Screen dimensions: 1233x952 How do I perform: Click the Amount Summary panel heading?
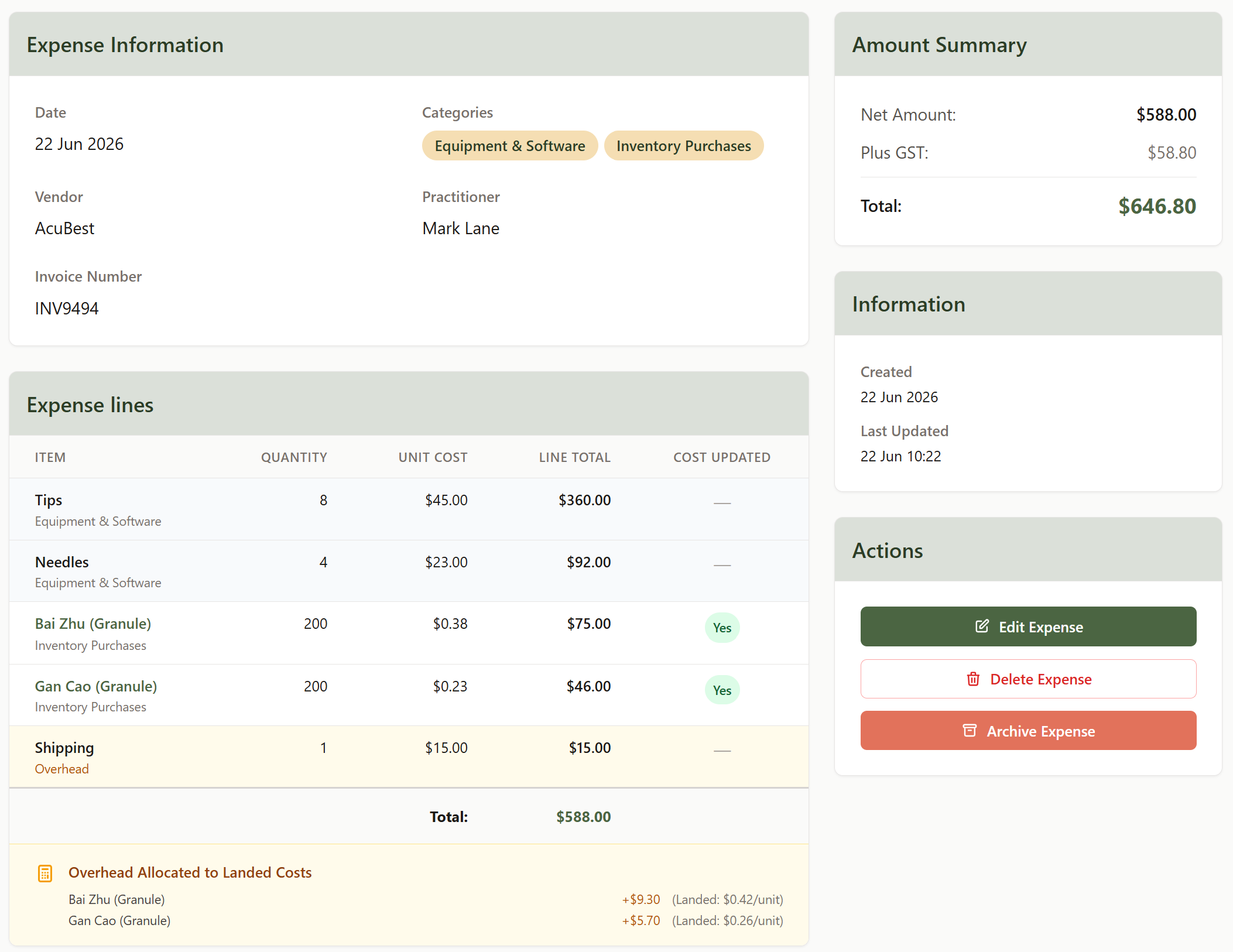[x=939, y=45]
